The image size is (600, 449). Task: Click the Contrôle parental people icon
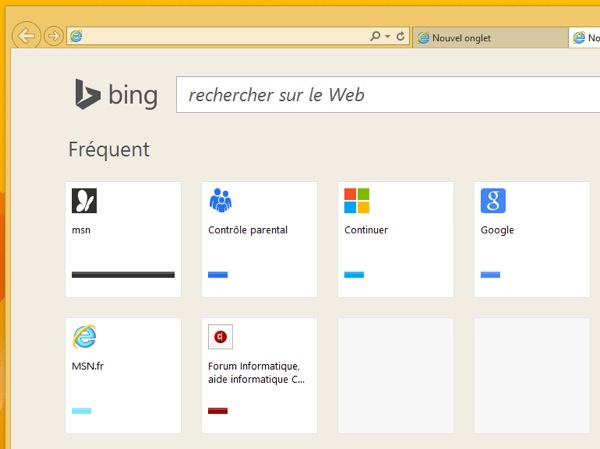[x=220, y=200]
